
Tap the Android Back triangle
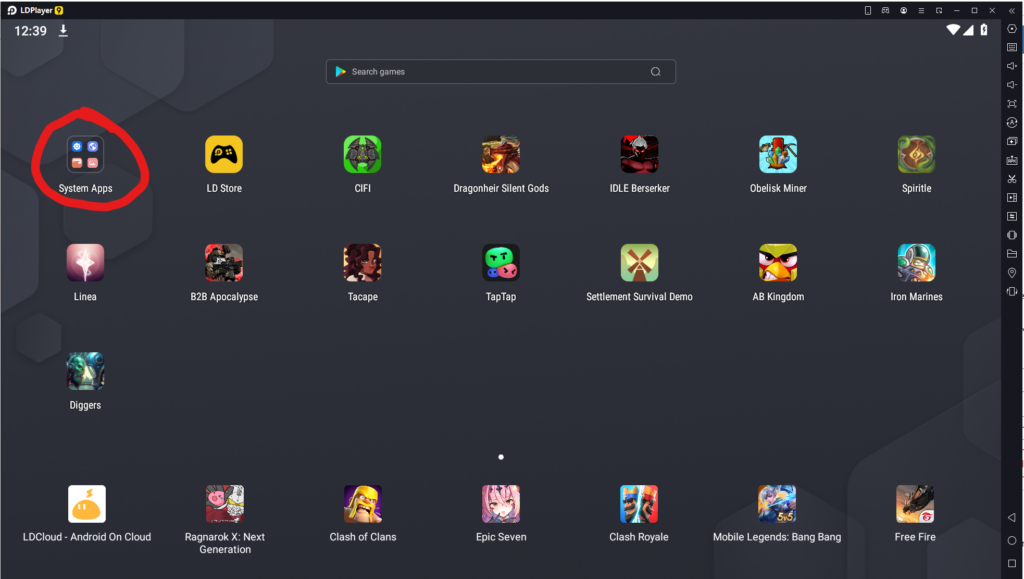[x=1012, y=518]
